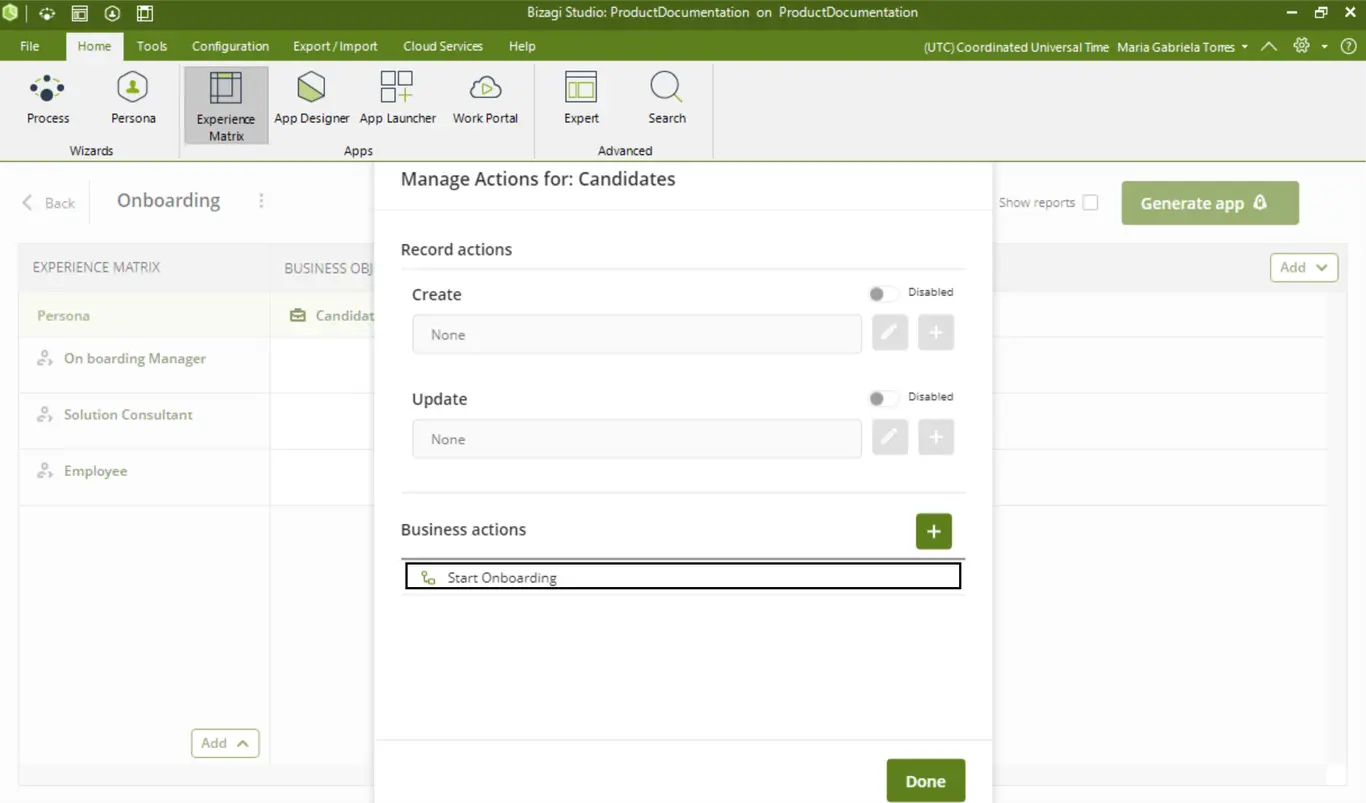Screen dimensions: 1366x803
Task: Open the Export / Import tab
Action: (x=335, y=46)
